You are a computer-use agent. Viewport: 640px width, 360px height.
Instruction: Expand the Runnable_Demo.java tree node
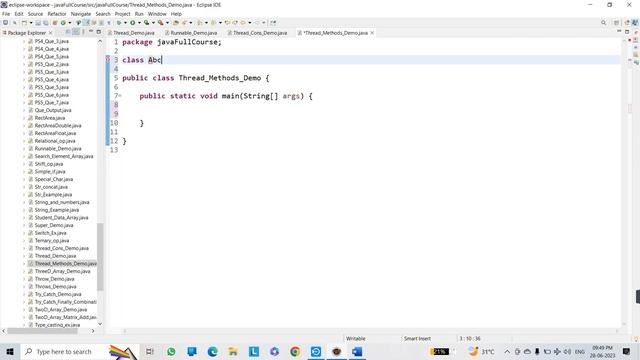pyautogui.click(x=24, y=149)
